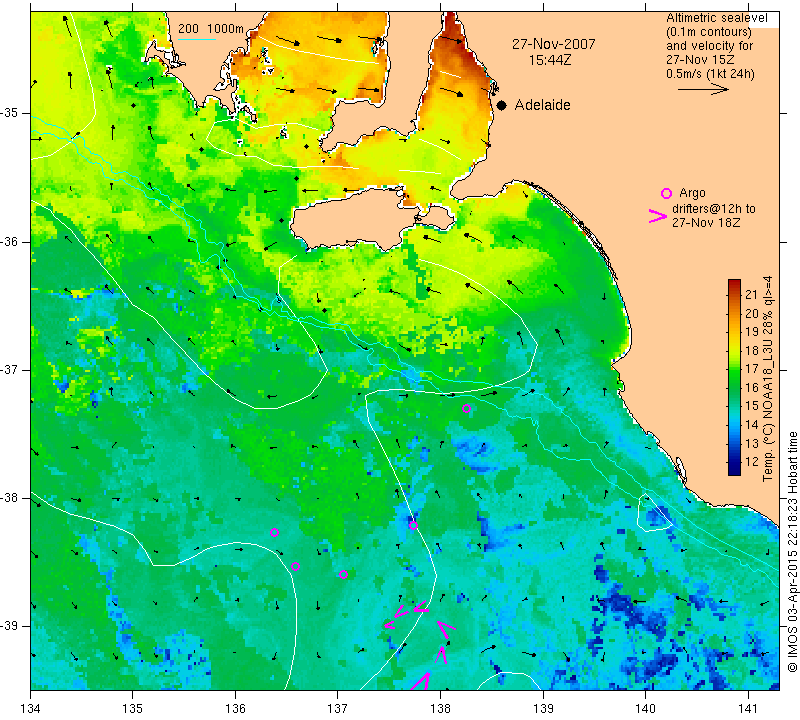Click the longitude axis label 141
This screenshot has width=800, height=720.
[x=748, y=709]
